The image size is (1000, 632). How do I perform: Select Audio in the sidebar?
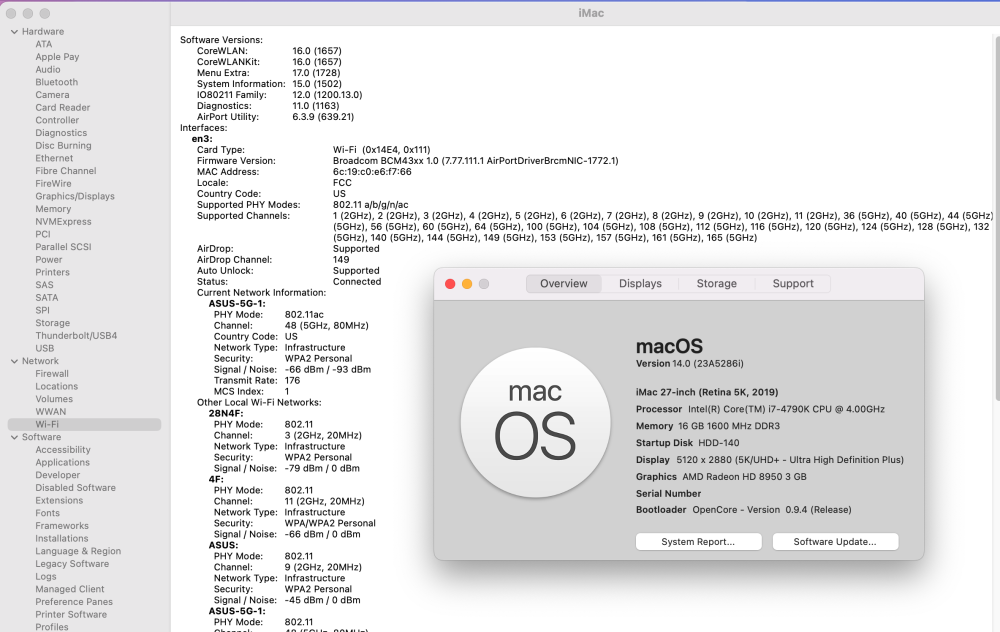48,70
